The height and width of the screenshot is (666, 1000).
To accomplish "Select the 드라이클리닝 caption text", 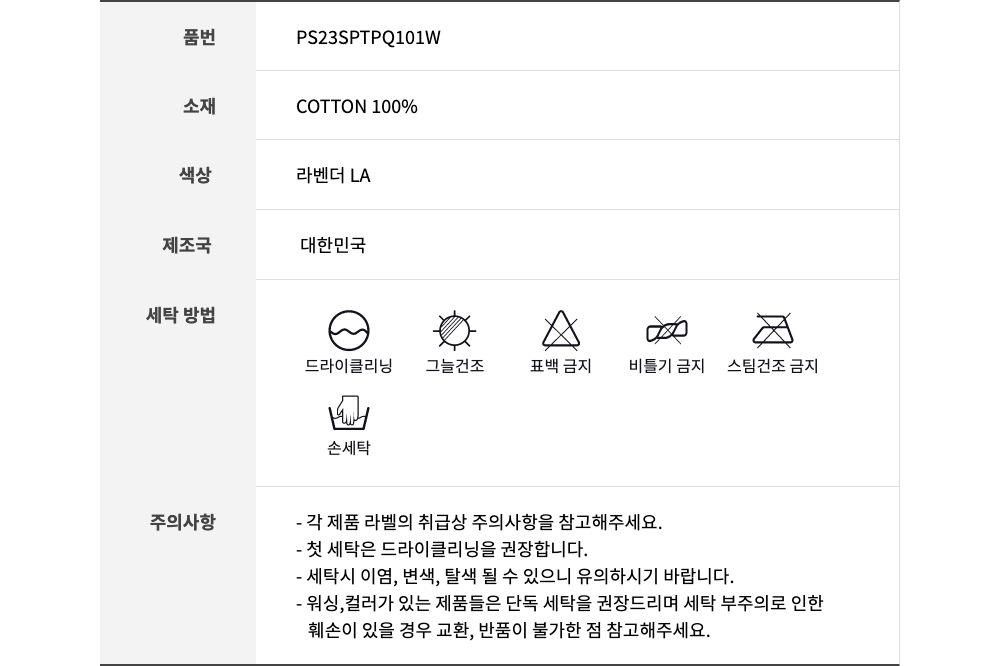I will (x=349, y=366).
